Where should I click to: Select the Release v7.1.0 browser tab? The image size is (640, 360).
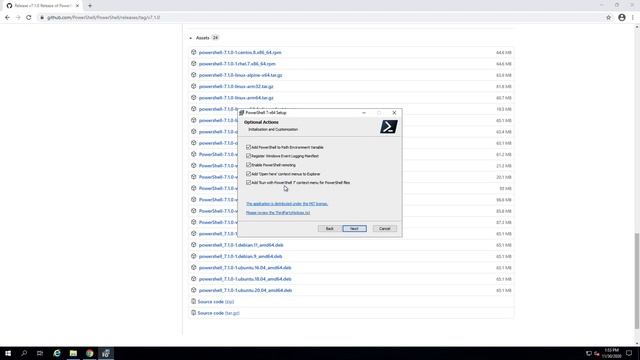point(43,6)
